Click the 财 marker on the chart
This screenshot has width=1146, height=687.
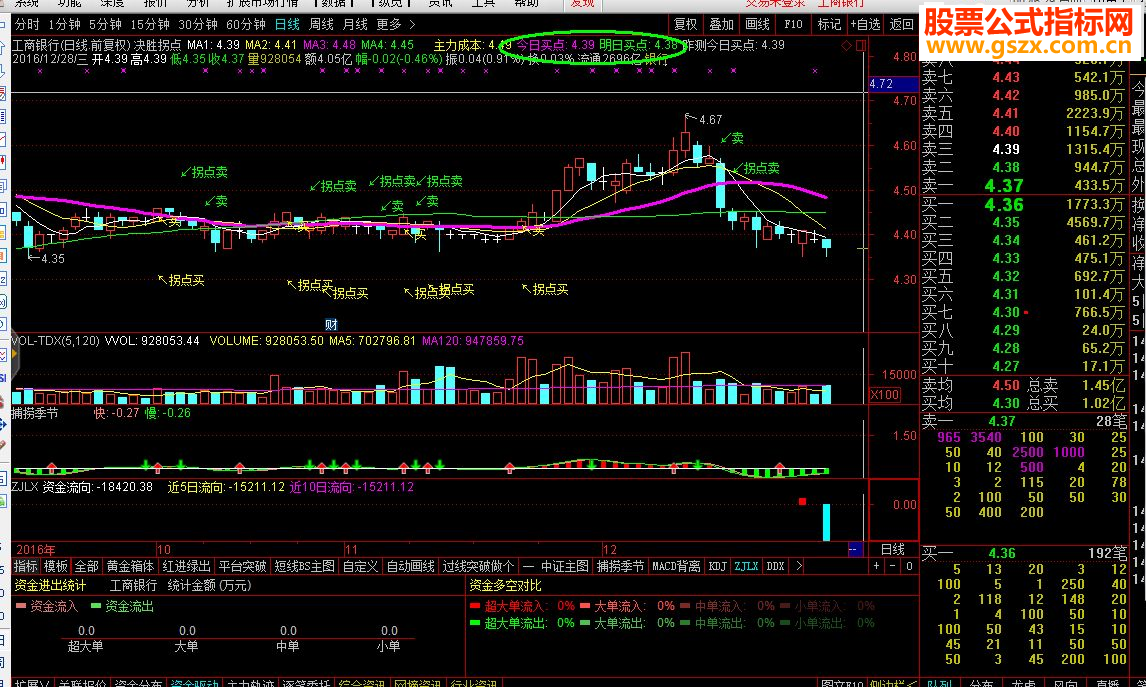pos(331,324)
